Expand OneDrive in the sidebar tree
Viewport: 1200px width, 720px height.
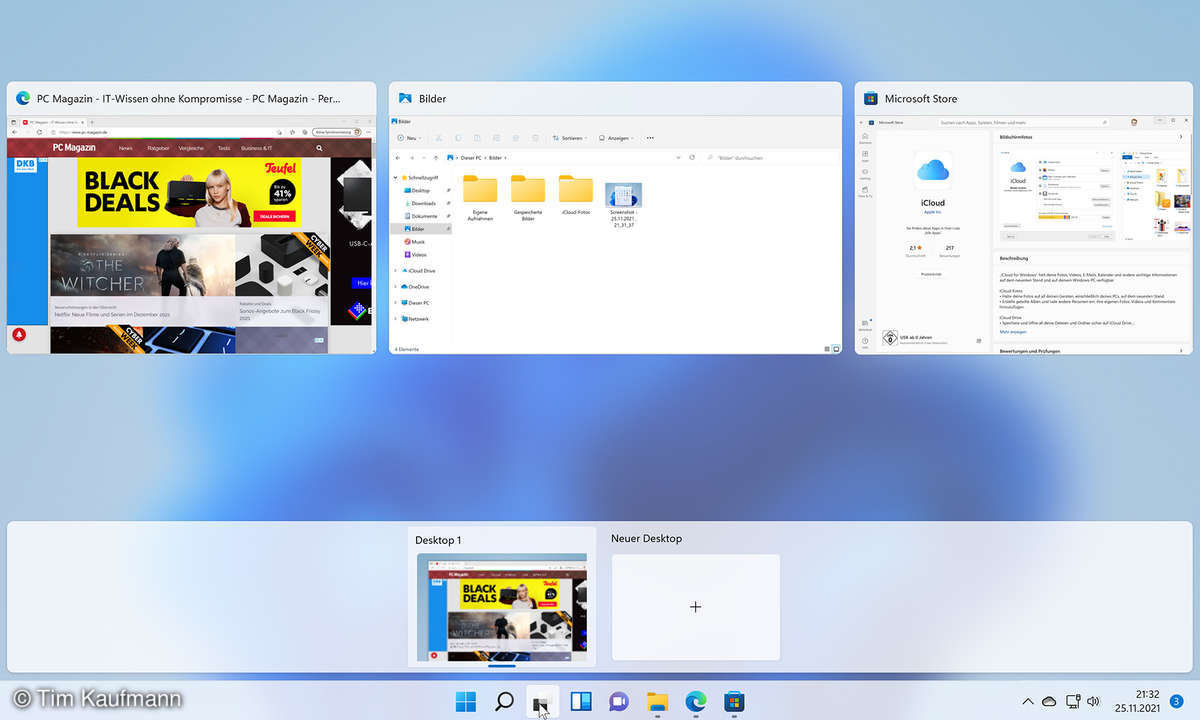click(x=397, y=286)
